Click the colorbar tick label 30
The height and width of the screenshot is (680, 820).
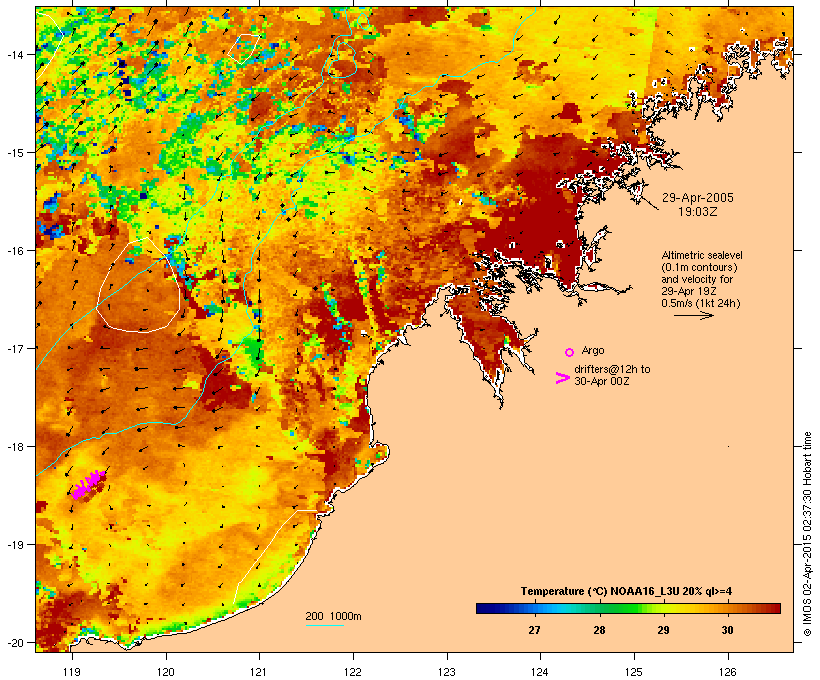coord(727,630)
